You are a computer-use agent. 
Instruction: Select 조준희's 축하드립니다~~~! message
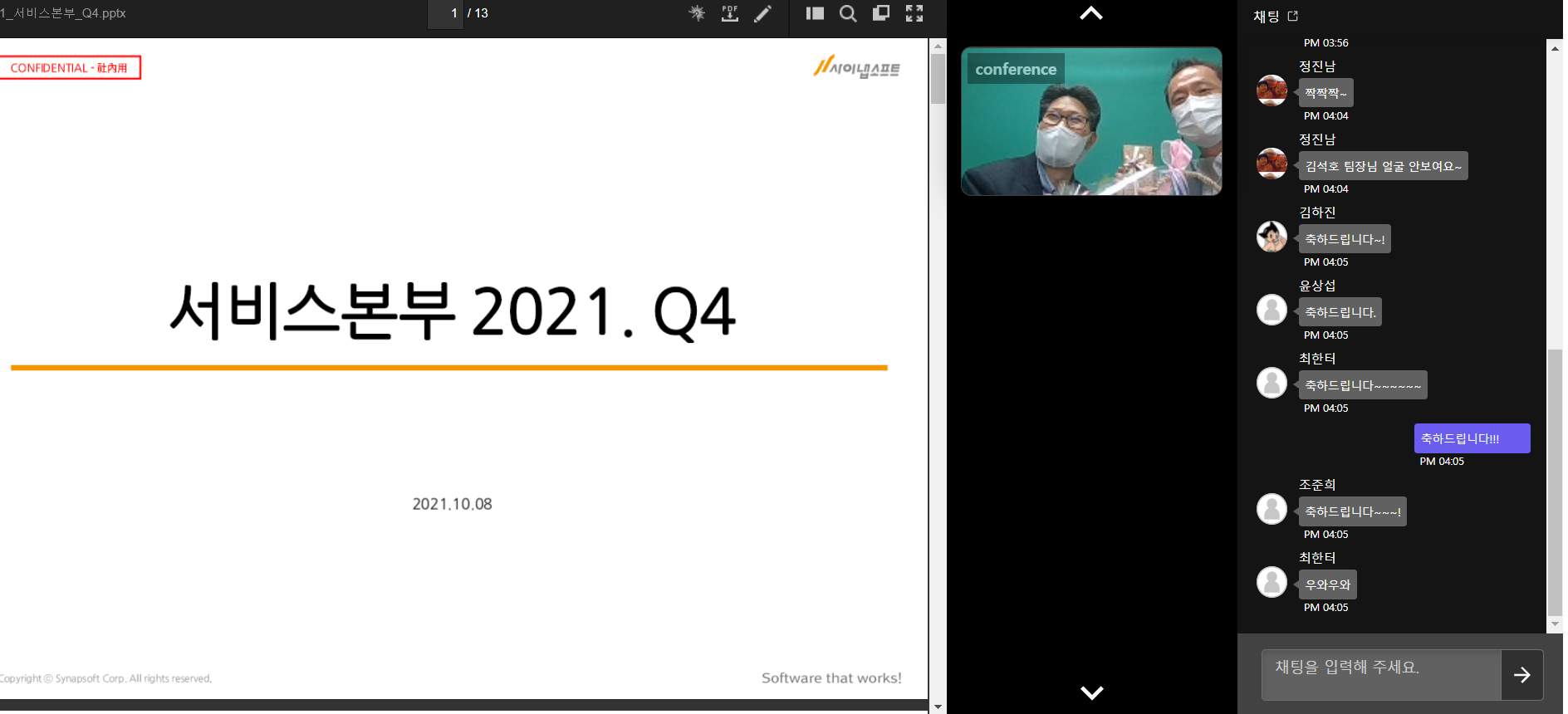coord(1352,511)
